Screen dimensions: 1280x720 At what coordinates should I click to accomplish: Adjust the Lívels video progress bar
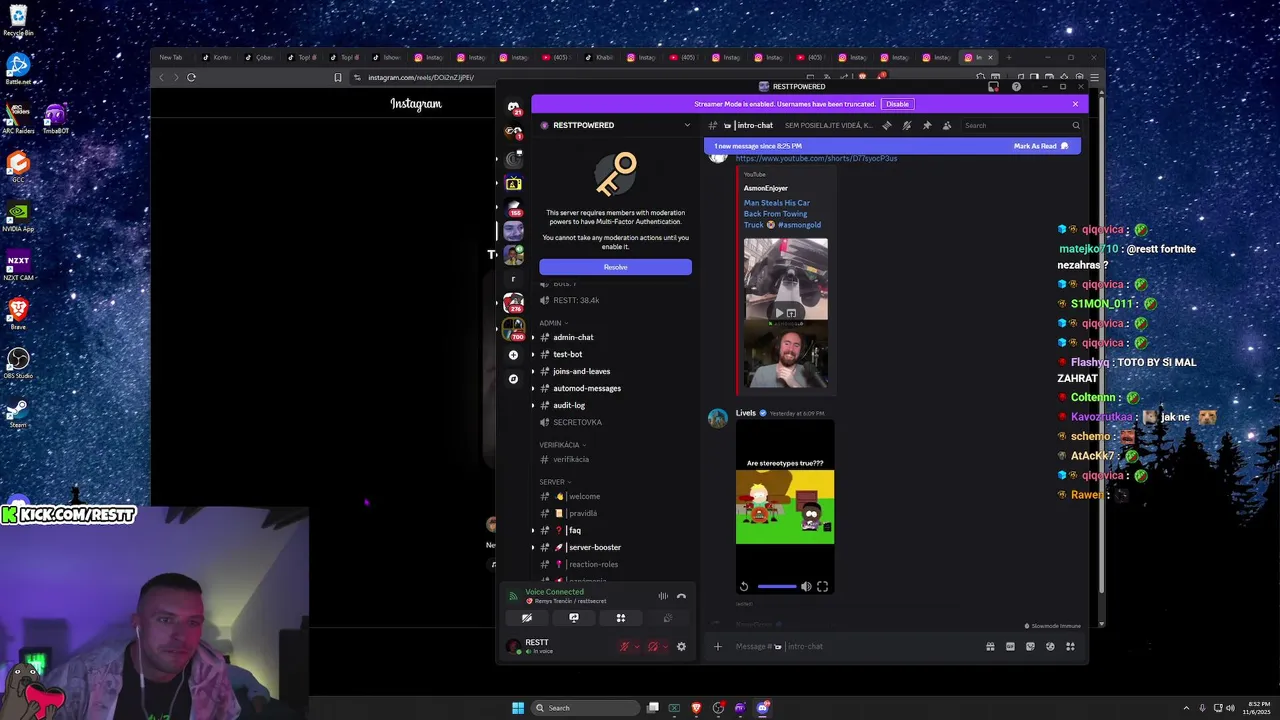tap(777, 587)
